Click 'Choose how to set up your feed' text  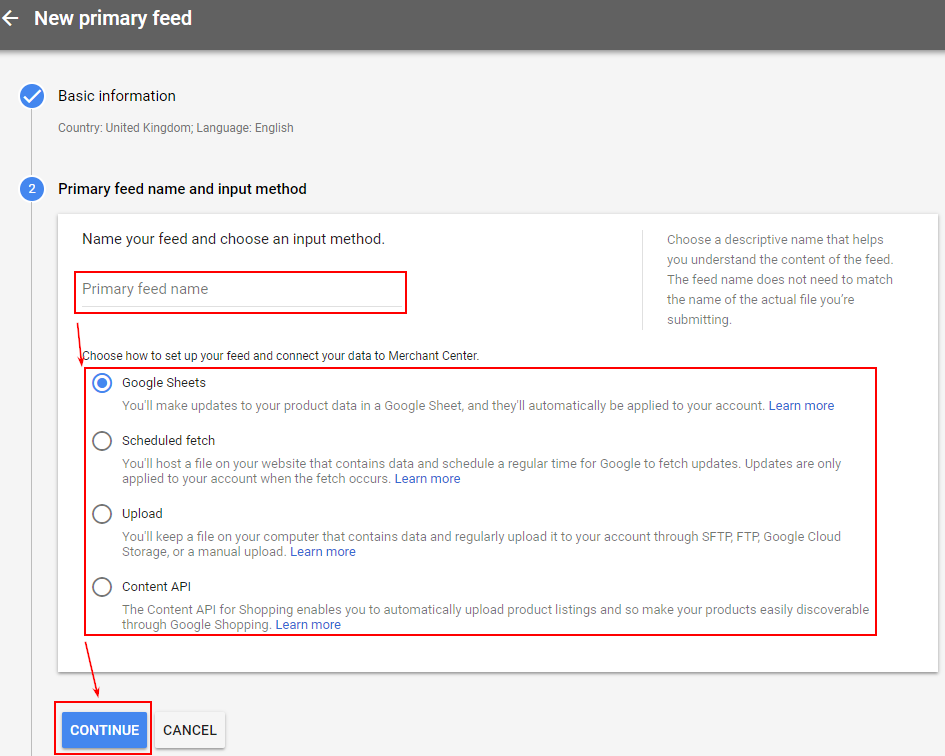coord(280,356)
